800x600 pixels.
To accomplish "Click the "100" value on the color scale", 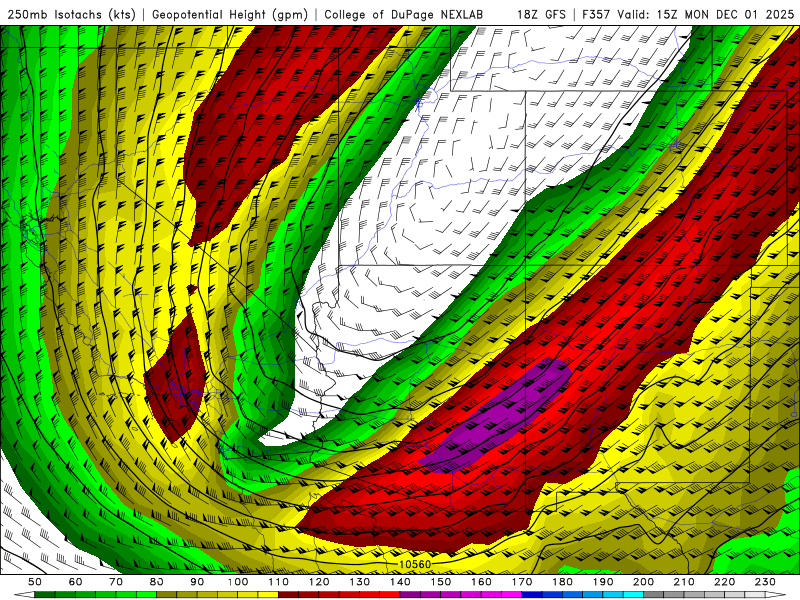I will click(238, 582).
